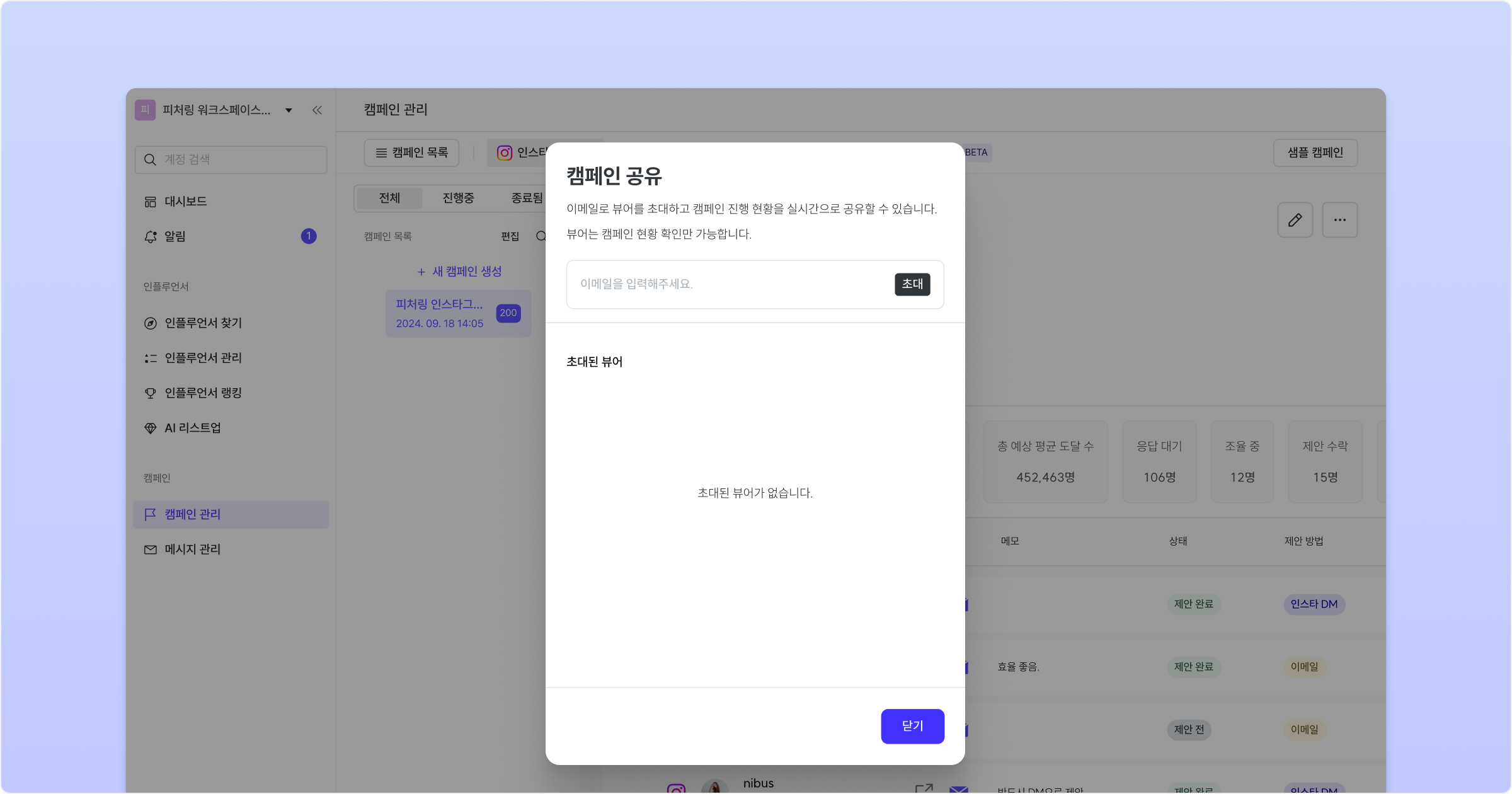
Task: Open AI 리스트업 diamond icon item
Action: pos(151,429)
